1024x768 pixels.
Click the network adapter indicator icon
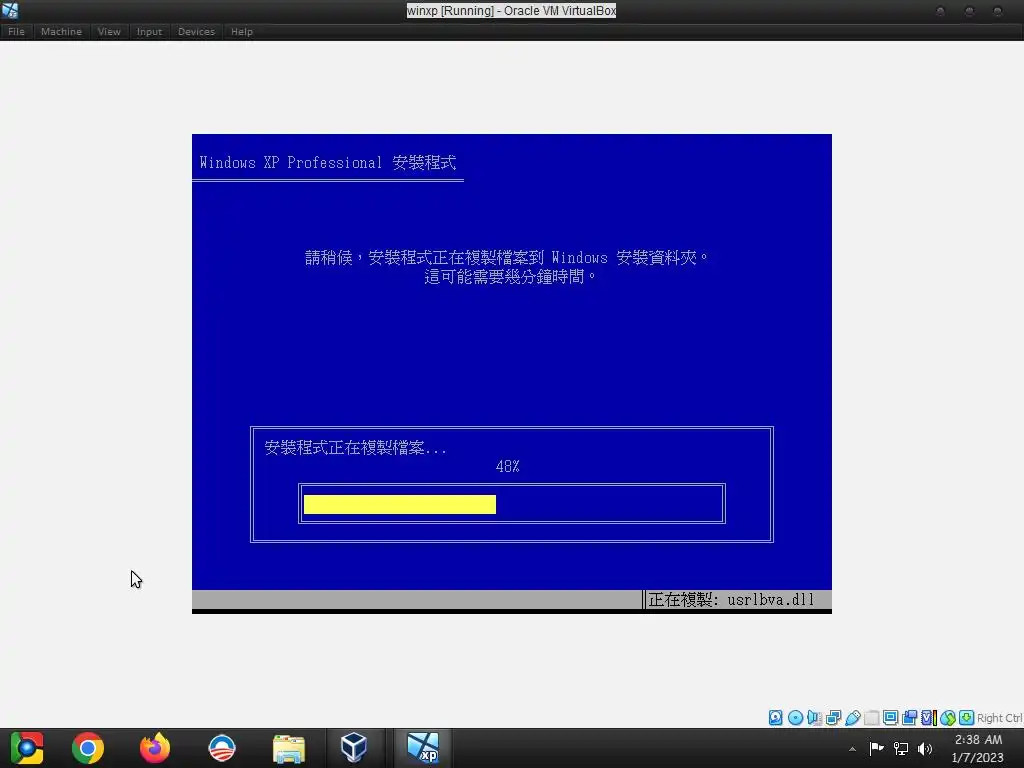[833, 718]
